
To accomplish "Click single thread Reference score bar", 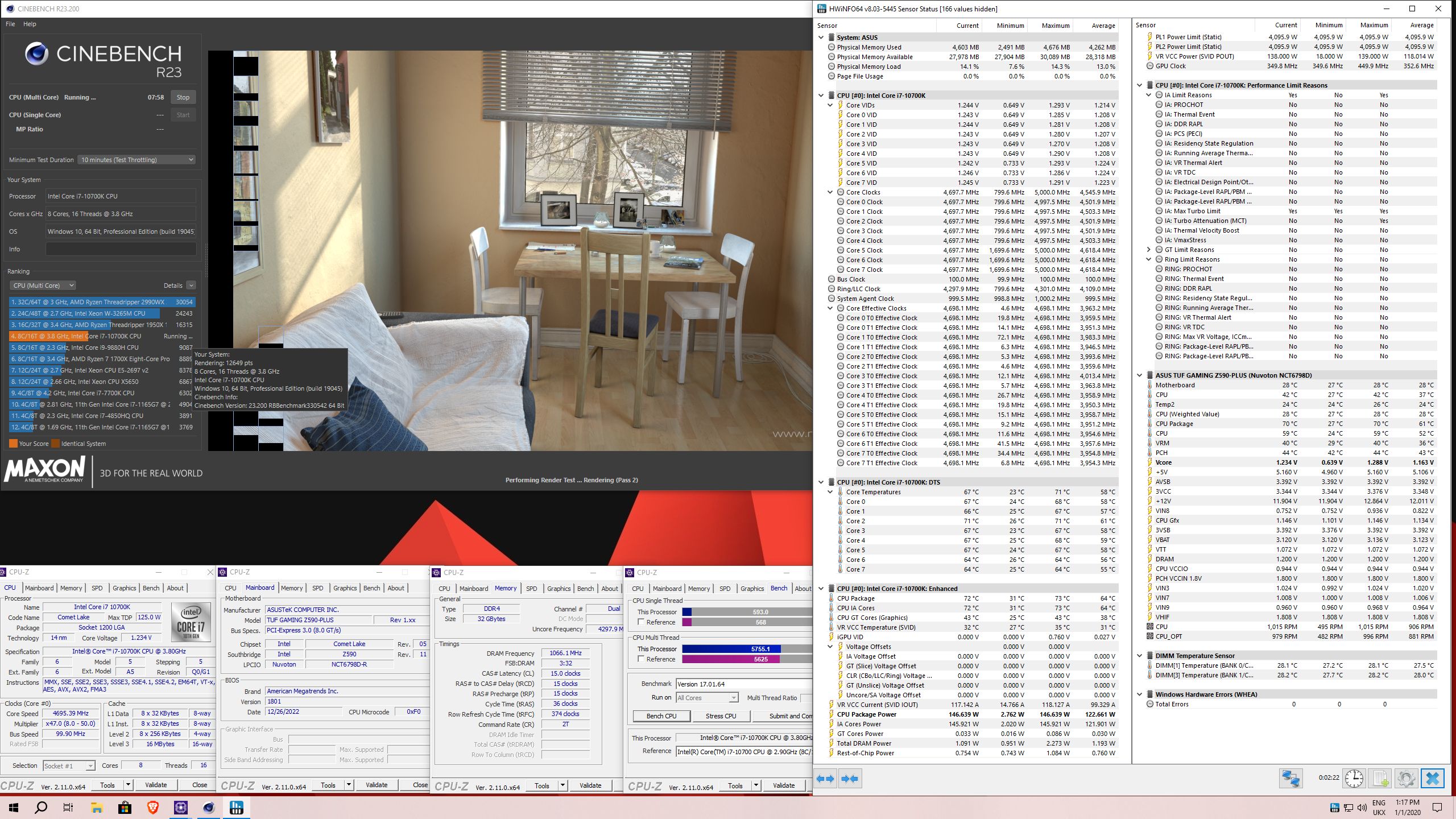I will coord(747,622).
